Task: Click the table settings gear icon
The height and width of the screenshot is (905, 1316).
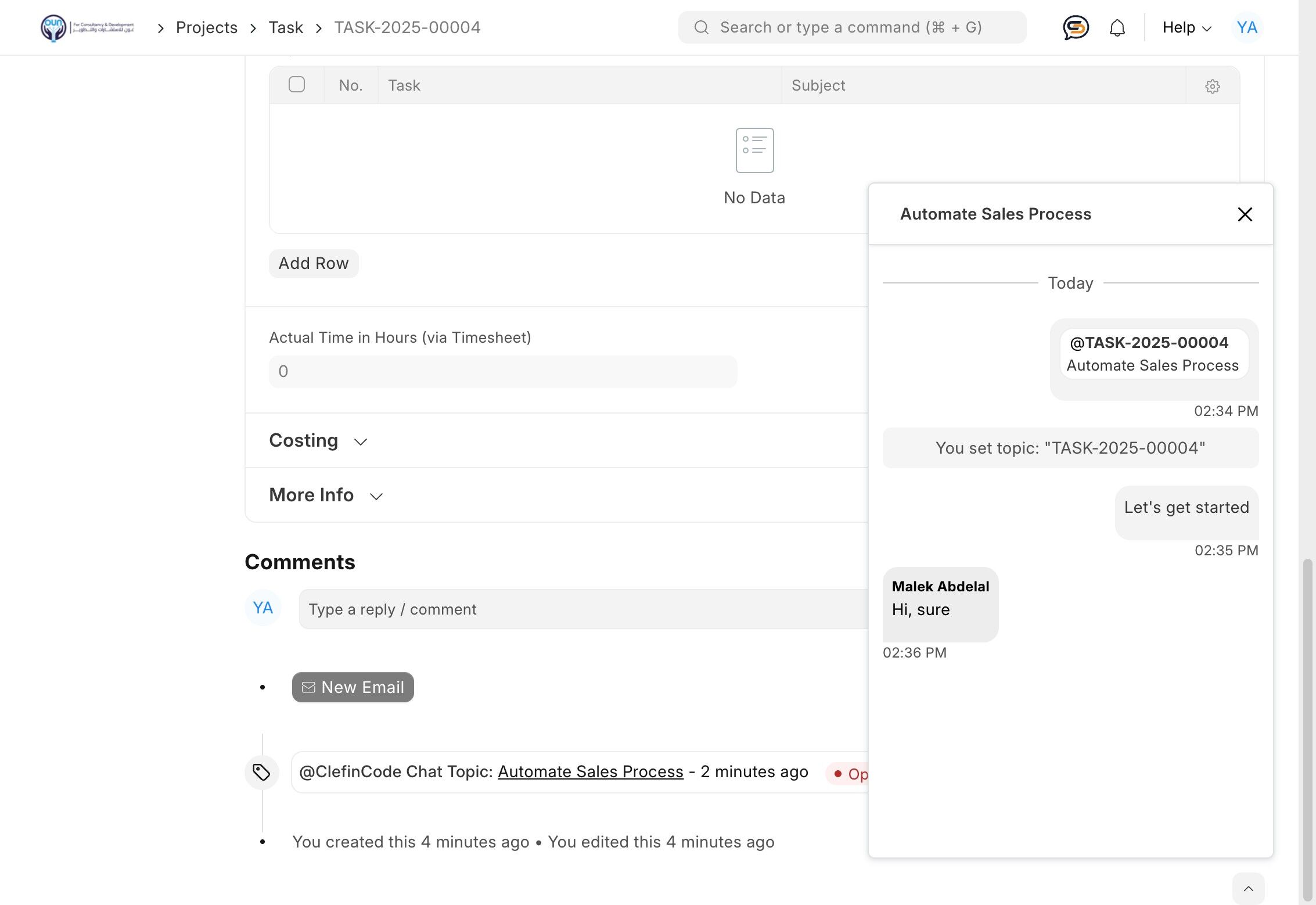Action: [1212, 86]
